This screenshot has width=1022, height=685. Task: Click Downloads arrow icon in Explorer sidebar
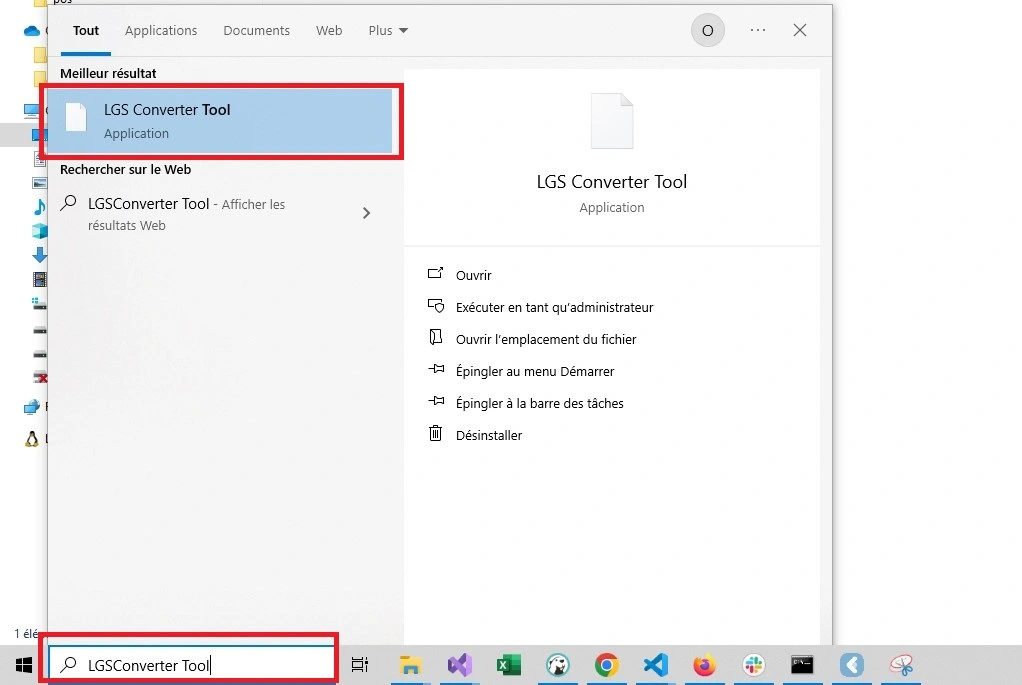[40, 255]
